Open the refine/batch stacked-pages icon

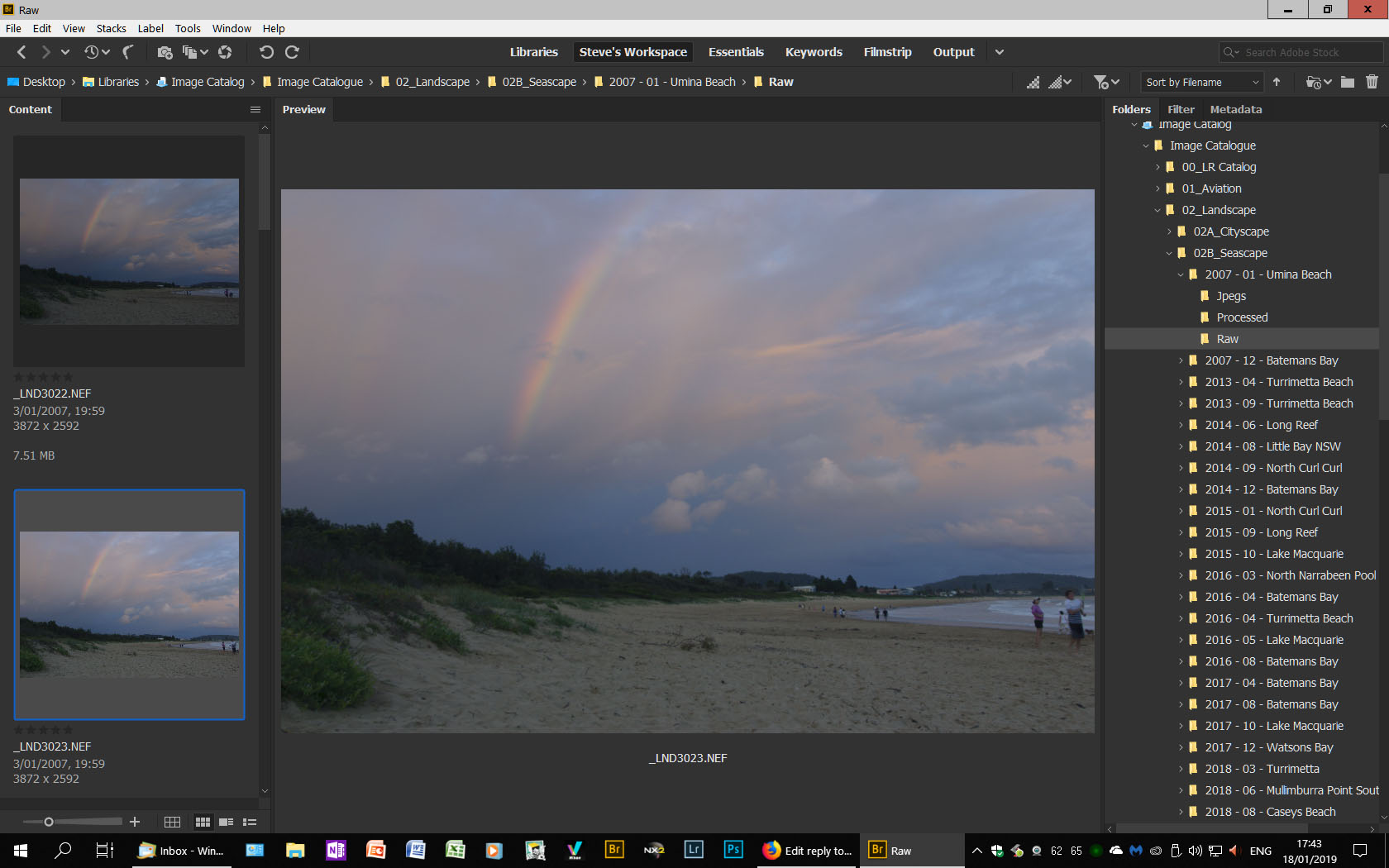point(190,52)
